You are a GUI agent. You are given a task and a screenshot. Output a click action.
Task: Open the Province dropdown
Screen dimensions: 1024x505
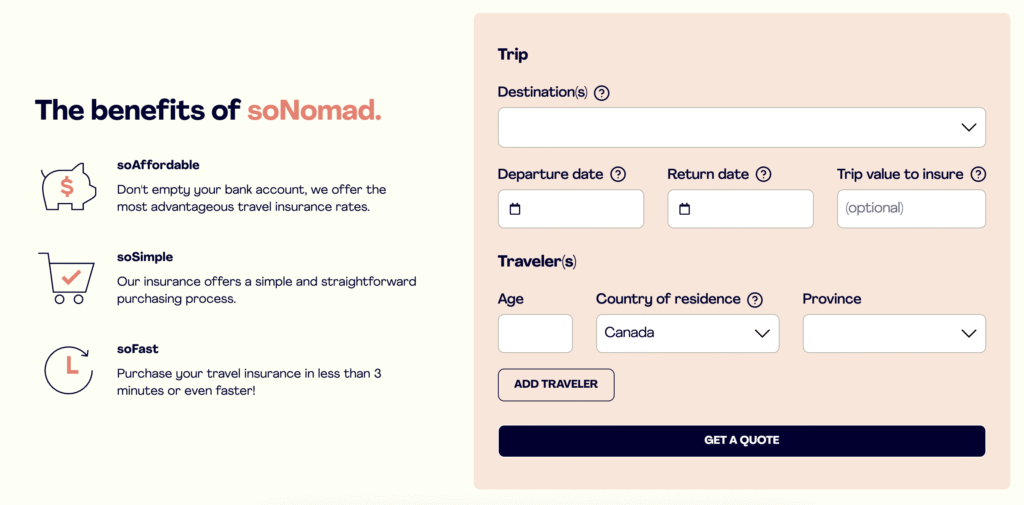[x=893, y=333]
